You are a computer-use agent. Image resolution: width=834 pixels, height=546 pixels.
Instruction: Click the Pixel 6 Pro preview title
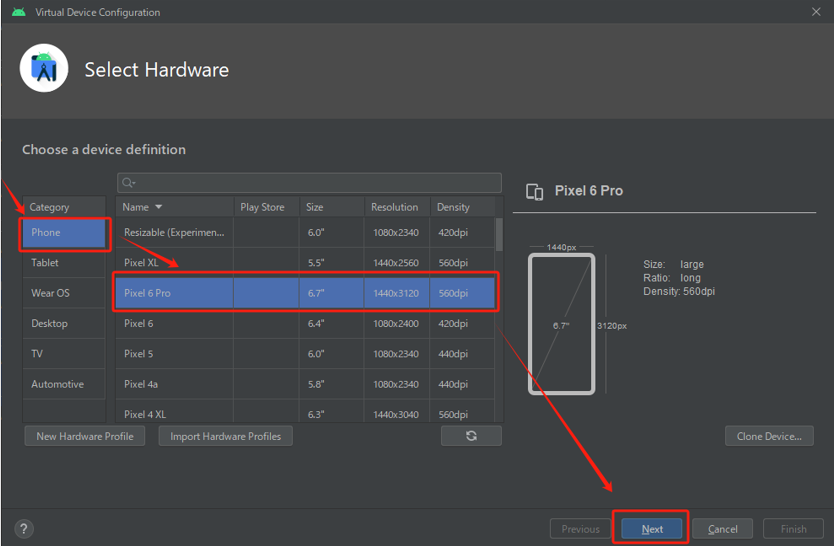pos(589,190)
